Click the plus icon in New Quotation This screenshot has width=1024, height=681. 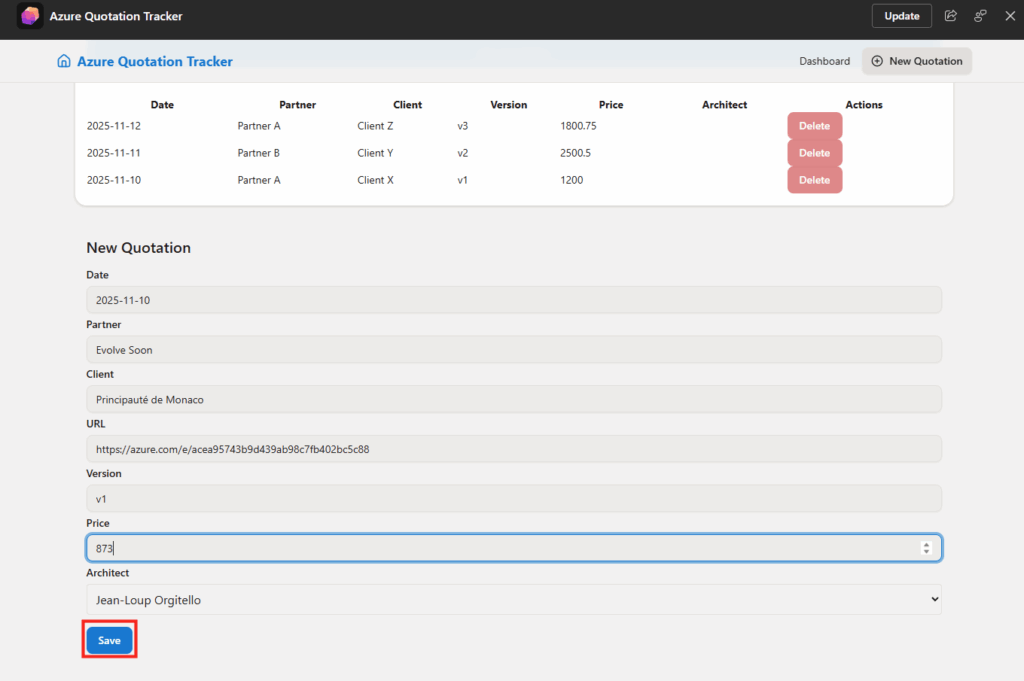coord(877,61)
